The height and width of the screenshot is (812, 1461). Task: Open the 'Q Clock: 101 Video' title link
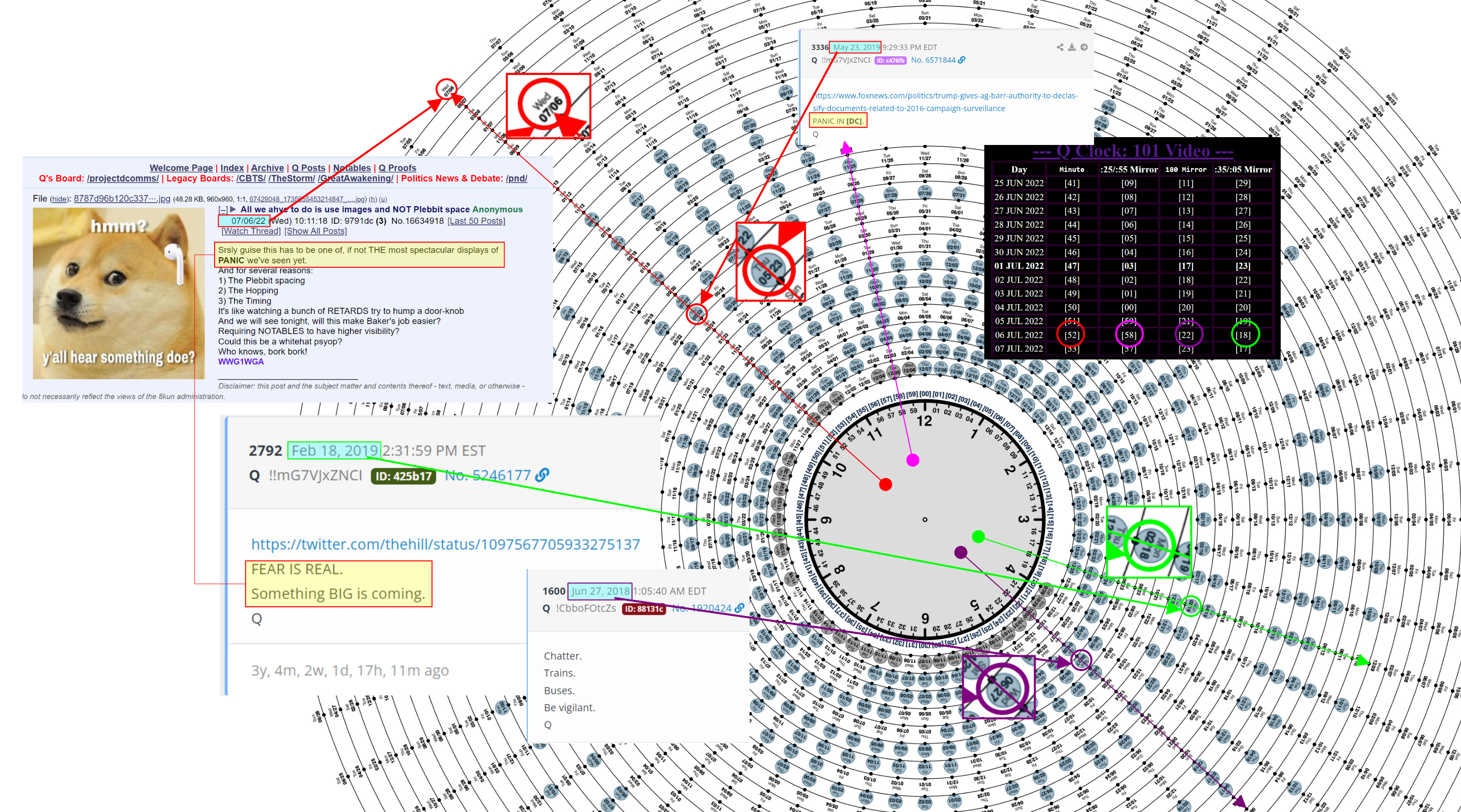[x=1133, y=151]
